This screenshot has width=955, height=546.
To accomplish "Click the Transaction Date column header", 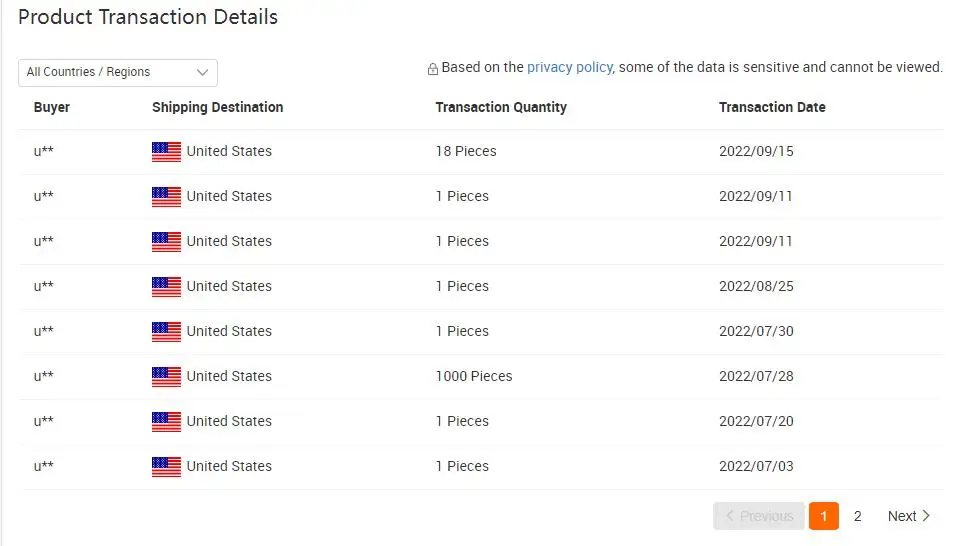I will [x=772, y=107].
